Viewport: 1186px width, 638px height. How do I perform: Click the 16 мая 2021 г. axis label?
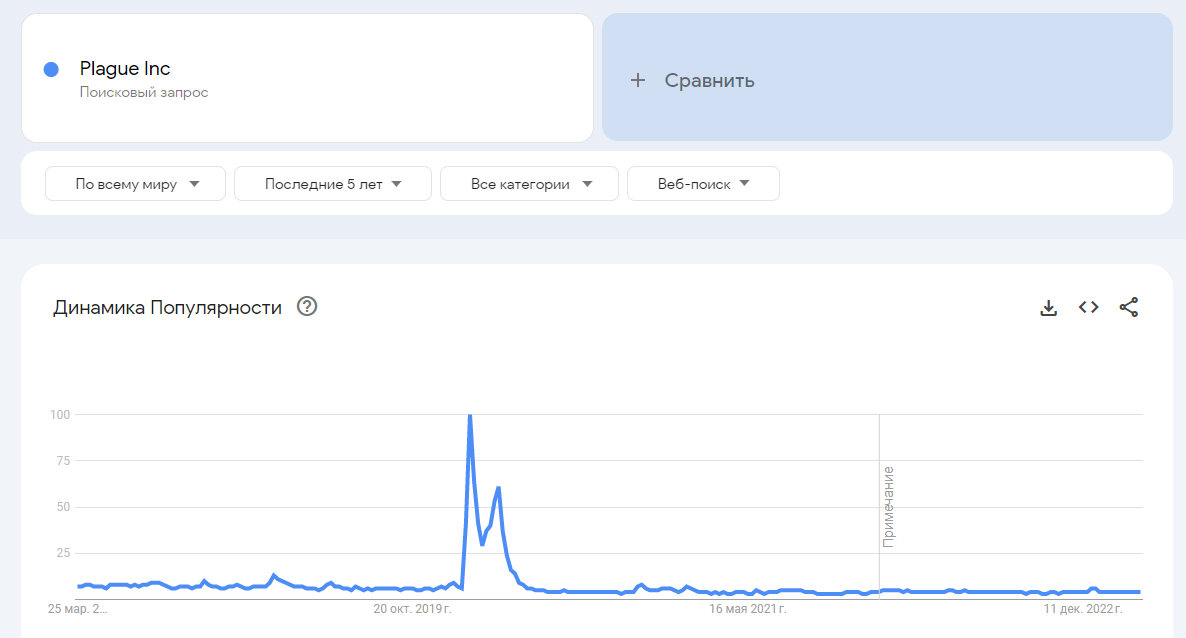click(748, 608)
